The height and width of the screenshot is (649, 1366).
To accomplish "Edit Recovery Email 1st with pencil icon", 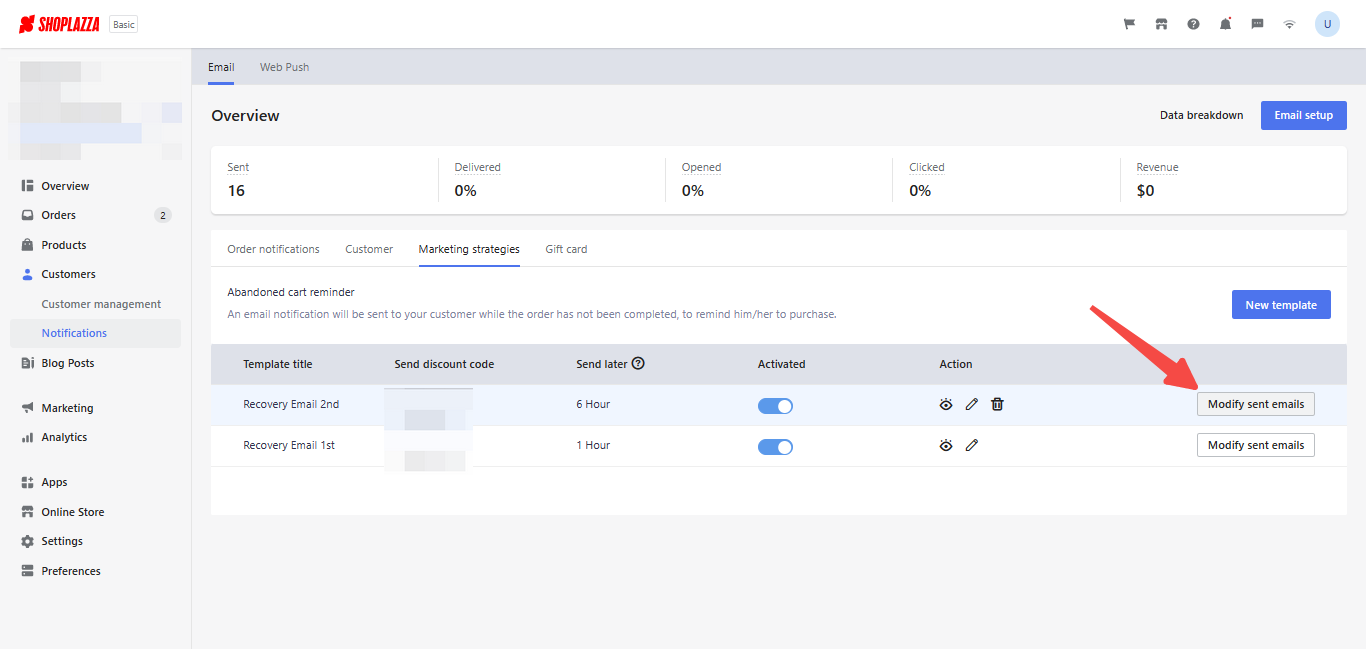I will point(972,445).
